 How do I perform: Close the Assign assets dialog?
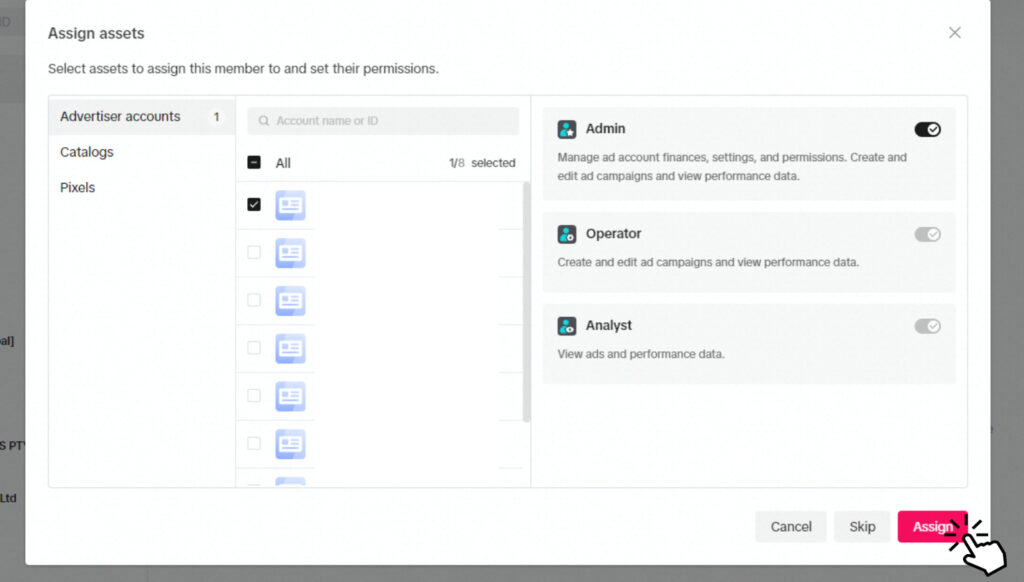click(x=954, y=33)
